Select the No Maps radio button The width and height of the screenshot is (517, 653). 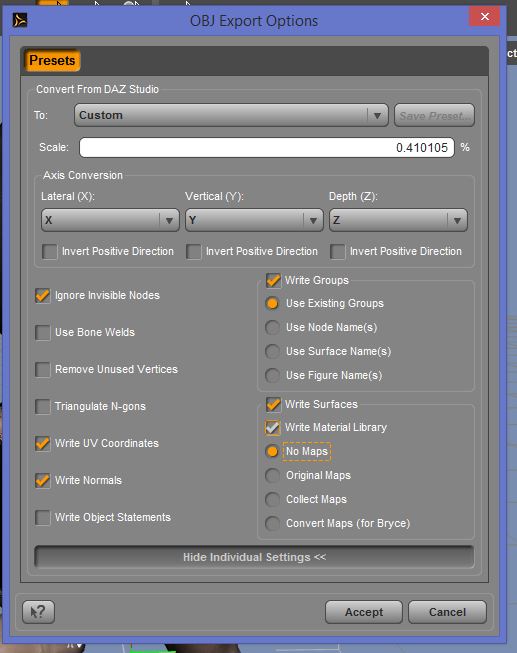pos(272,451)
